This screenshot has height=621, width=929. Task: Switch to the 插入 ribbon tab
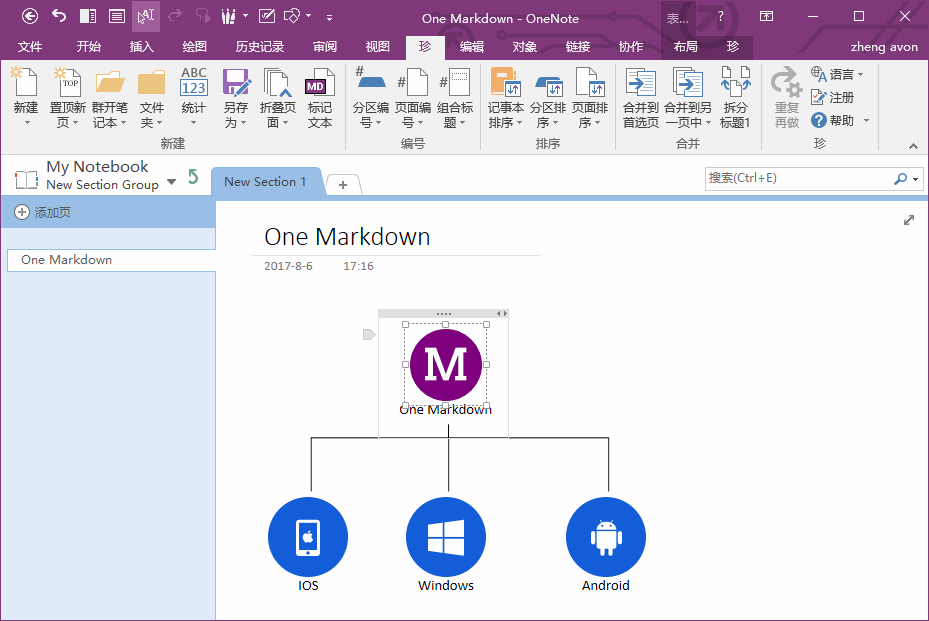pos(141,47)
